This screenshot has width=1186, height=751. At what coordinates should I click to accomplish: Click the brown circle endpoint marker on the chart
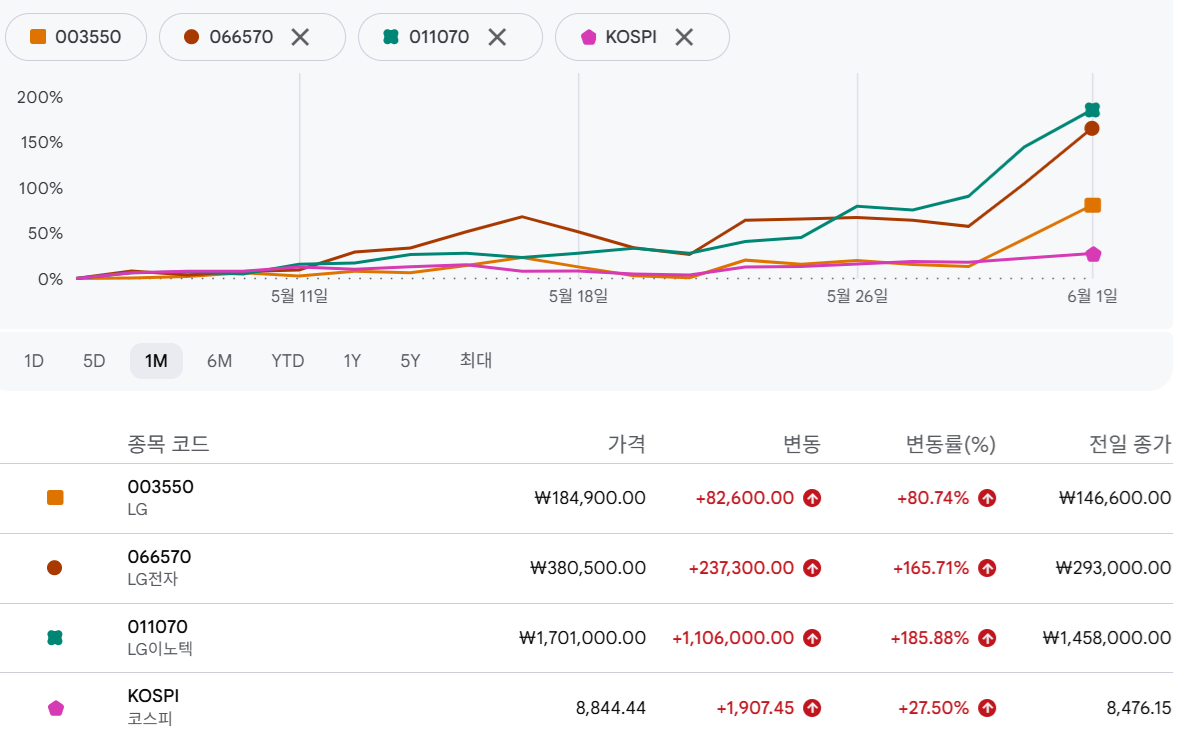1091,129
